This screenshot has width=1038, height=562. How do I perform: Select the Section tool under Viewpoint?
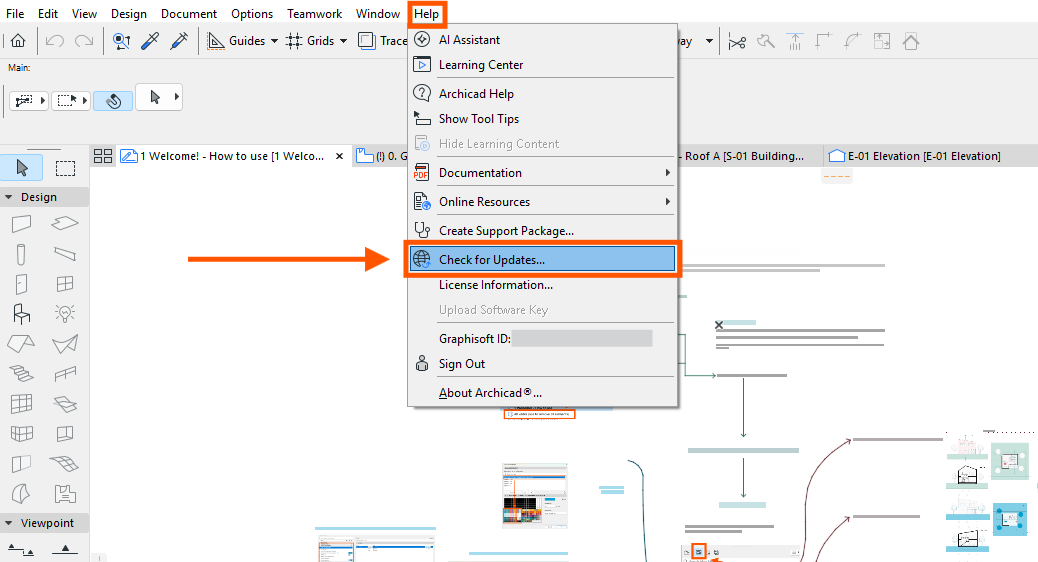point(21,549)
